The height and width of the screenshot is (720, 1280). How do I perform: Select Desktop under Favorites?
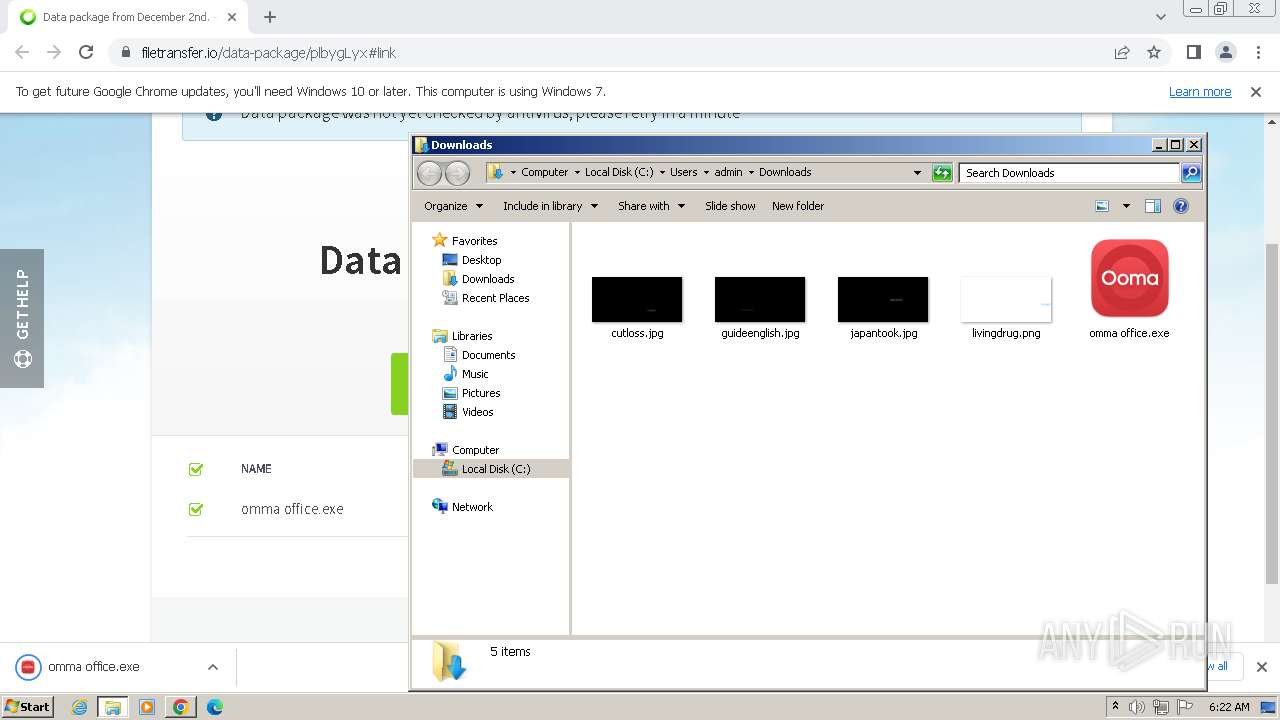pyautogui.click(x=481, y=260)
